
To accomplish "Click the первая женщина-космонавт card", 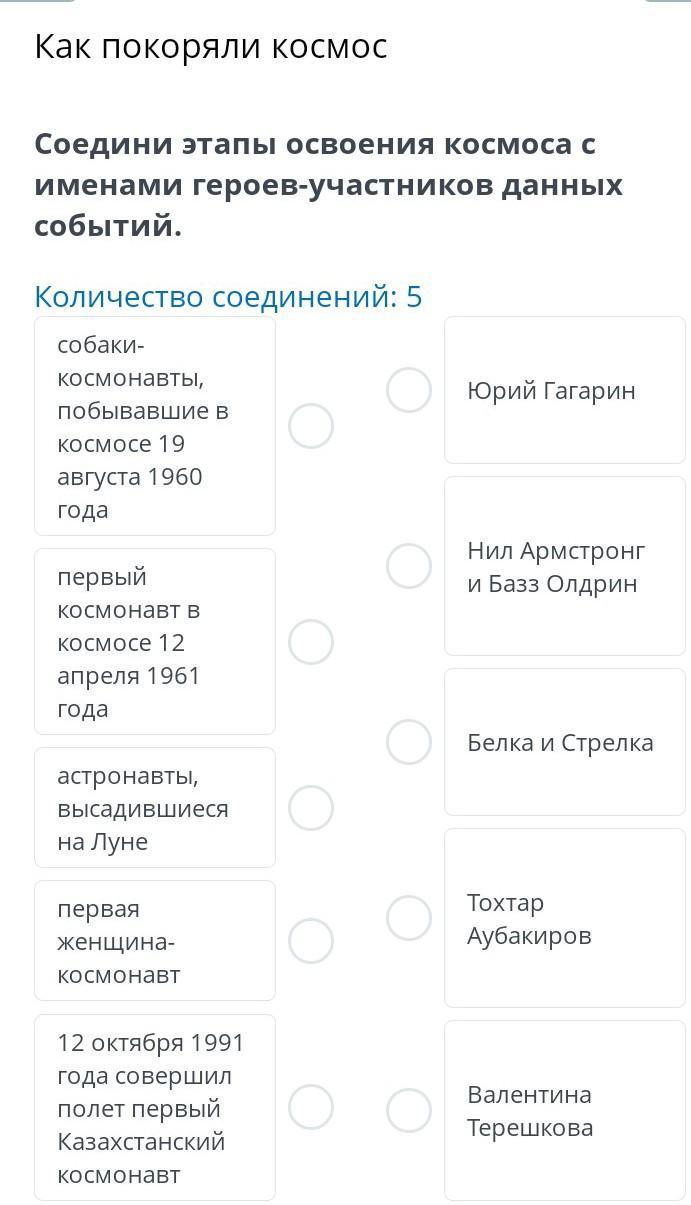I will coord(155,941).
